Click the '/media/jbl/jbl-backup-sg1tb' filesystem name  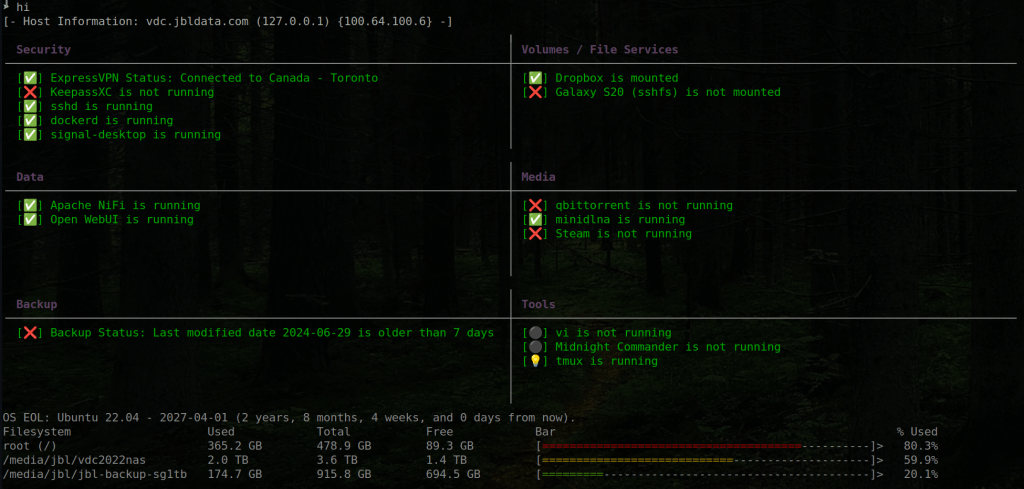(x=95, y=475)
